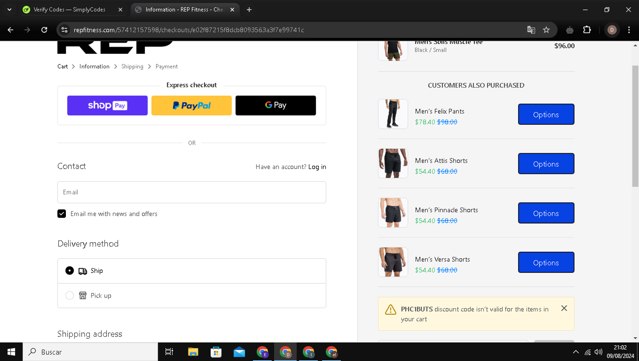
Task: Select the Pick up delivery radio button
Action: pyautogui.click(x=70, y=295)
